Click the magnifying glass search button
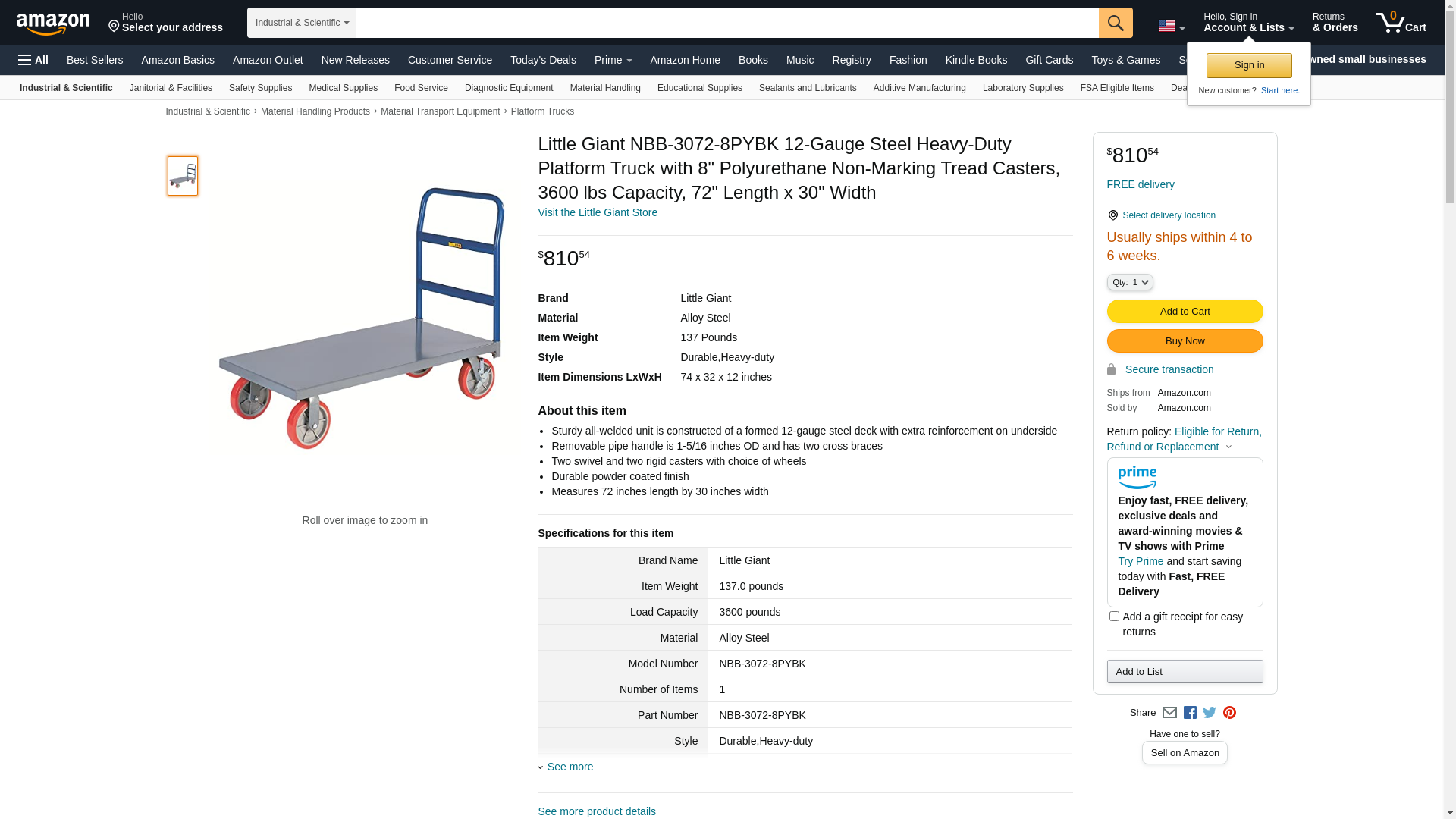The height and width of the screenshot is (819, 1456). coord(1115,23)
